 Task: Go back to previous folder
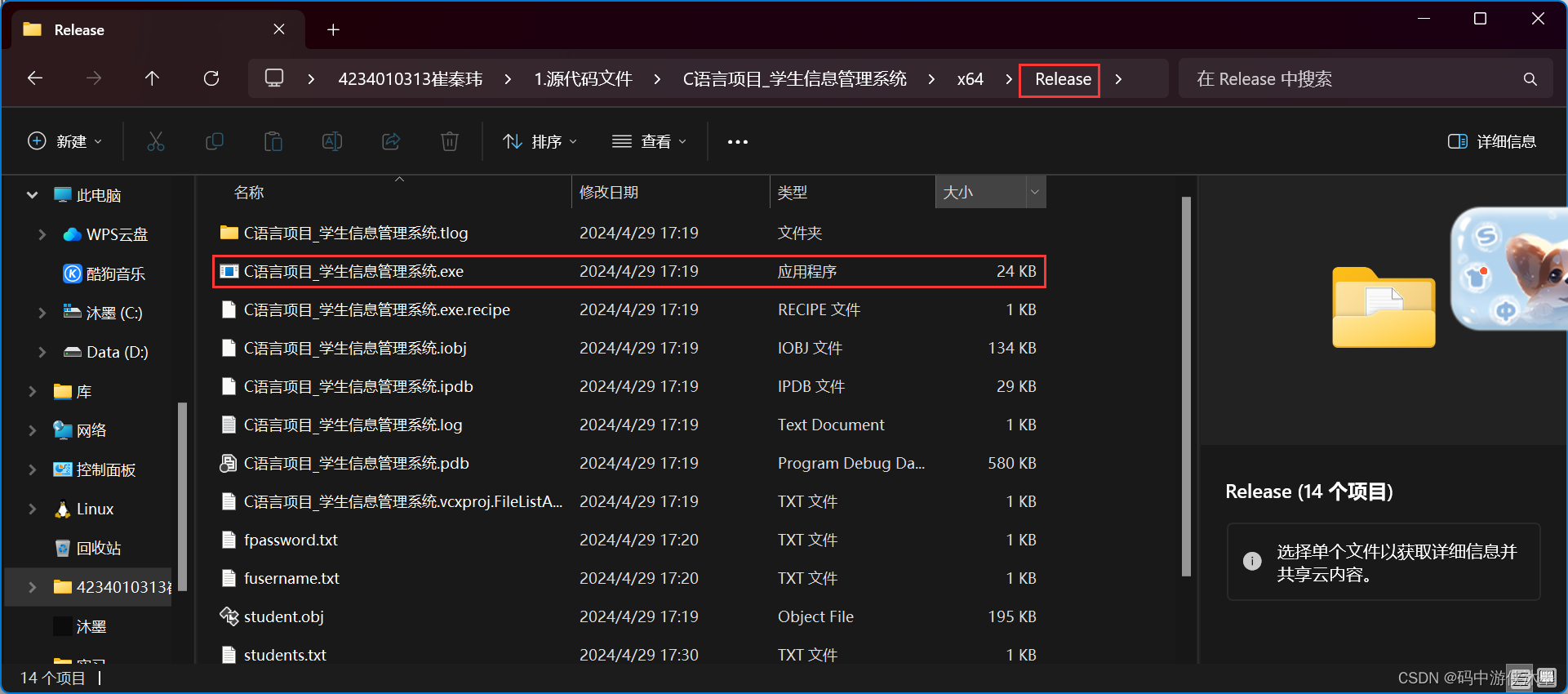pos(35,78)
